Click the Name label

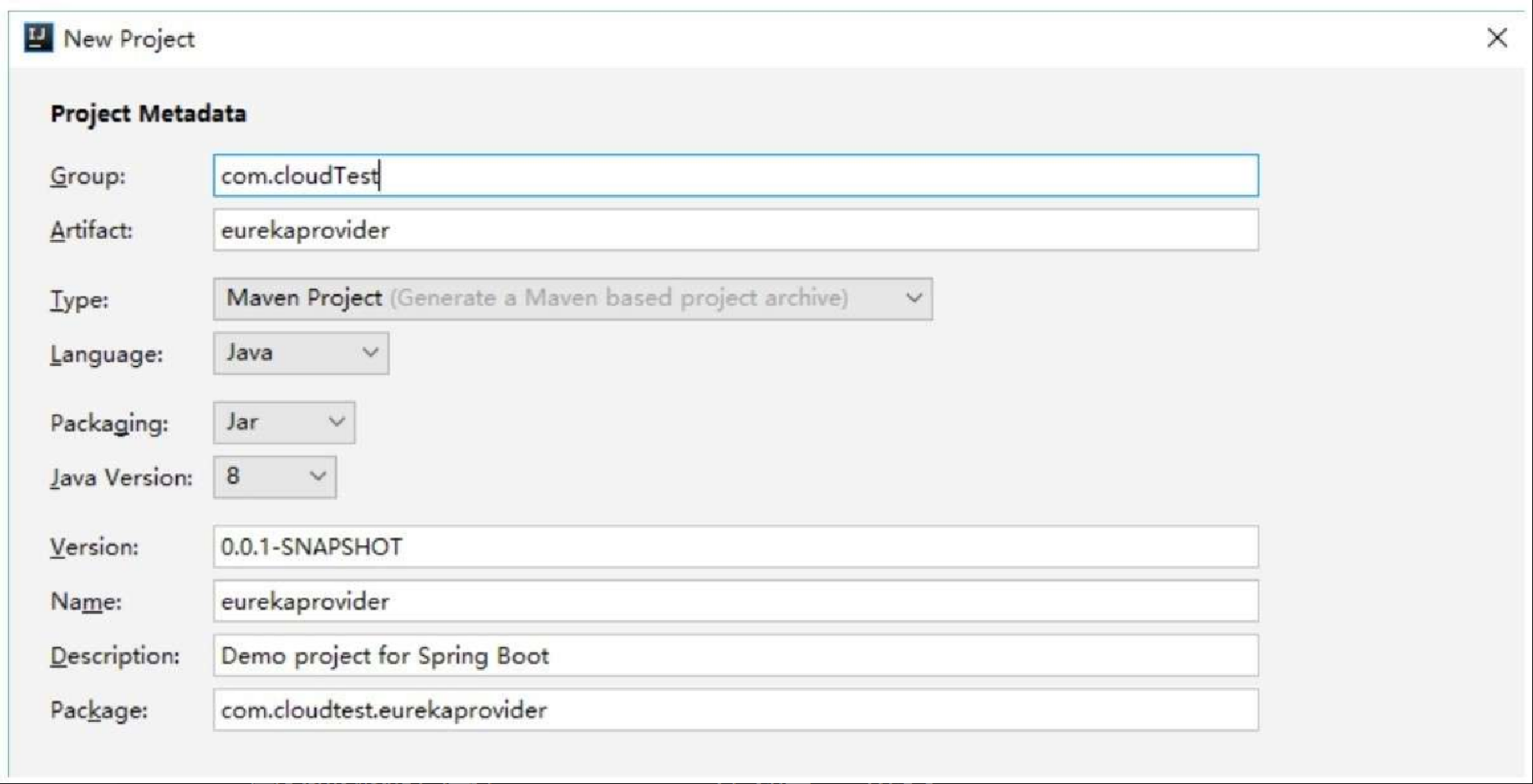tap(86, 601)
